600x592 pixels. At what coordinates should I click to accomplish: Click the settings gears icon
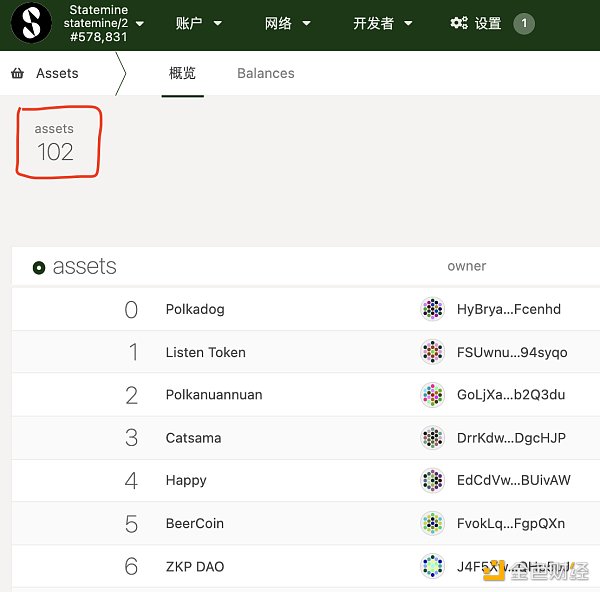tap(459, 23)
